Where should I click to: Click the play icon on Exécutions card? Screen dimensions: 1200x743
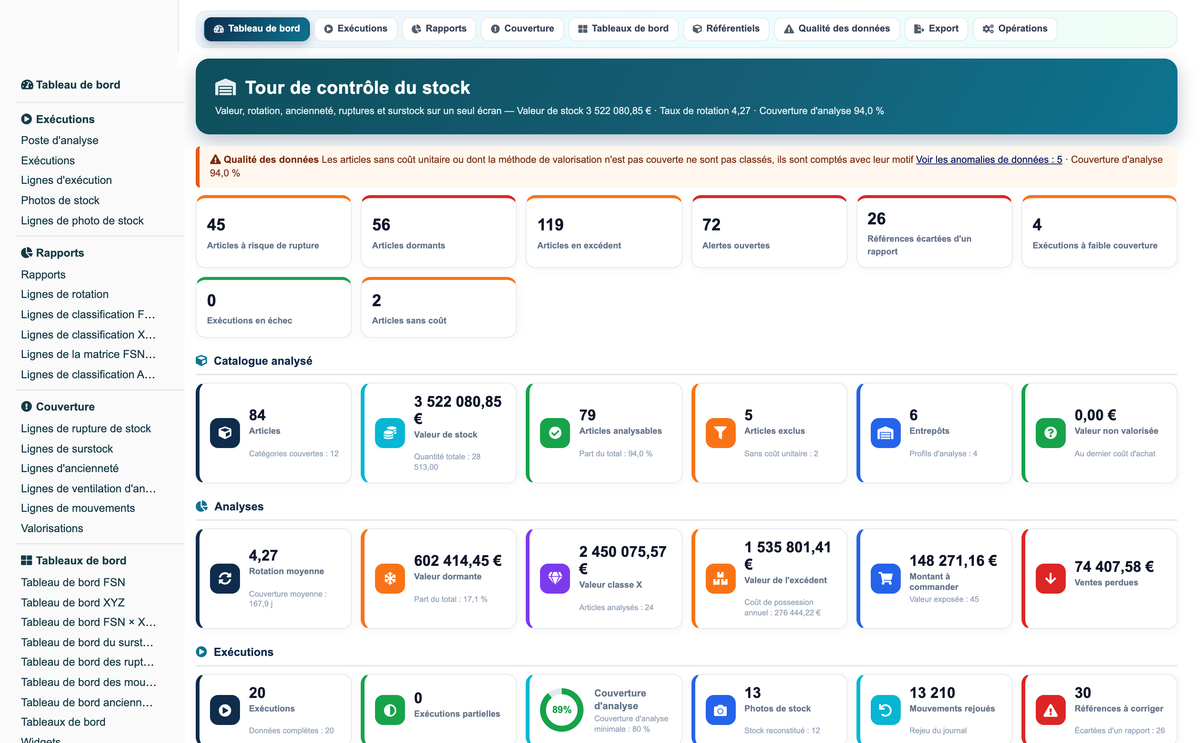225,710
